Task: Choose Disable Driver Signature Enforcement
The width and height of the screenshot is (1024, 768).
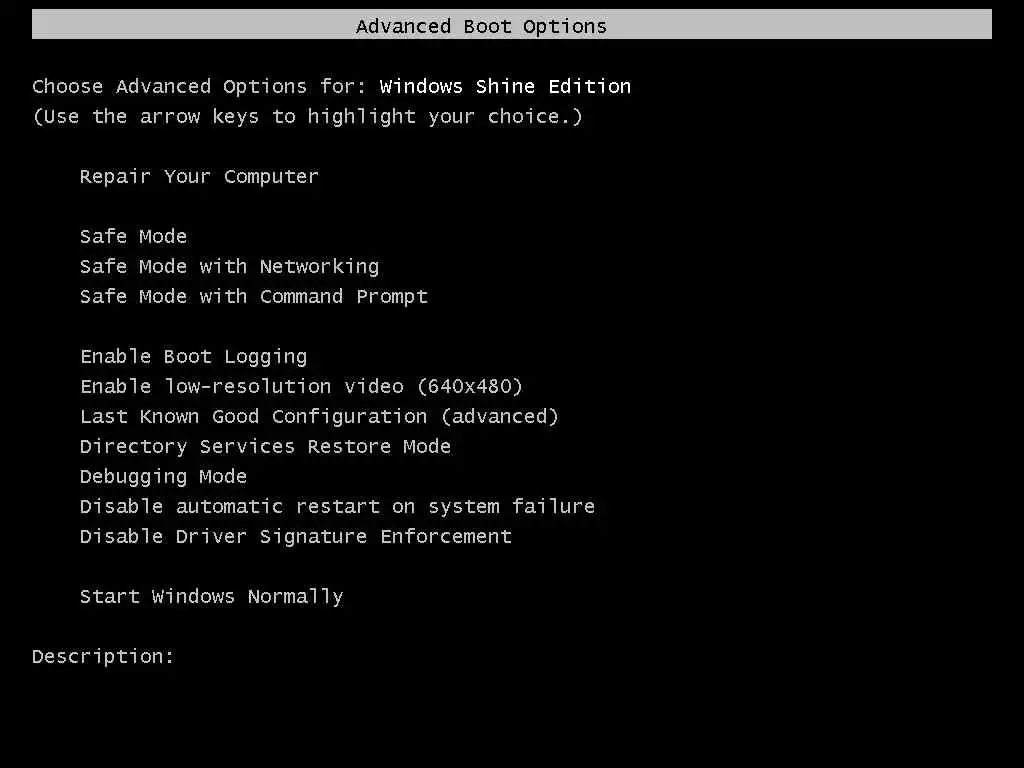Action: pyautogui.click(x=295, y=537)
